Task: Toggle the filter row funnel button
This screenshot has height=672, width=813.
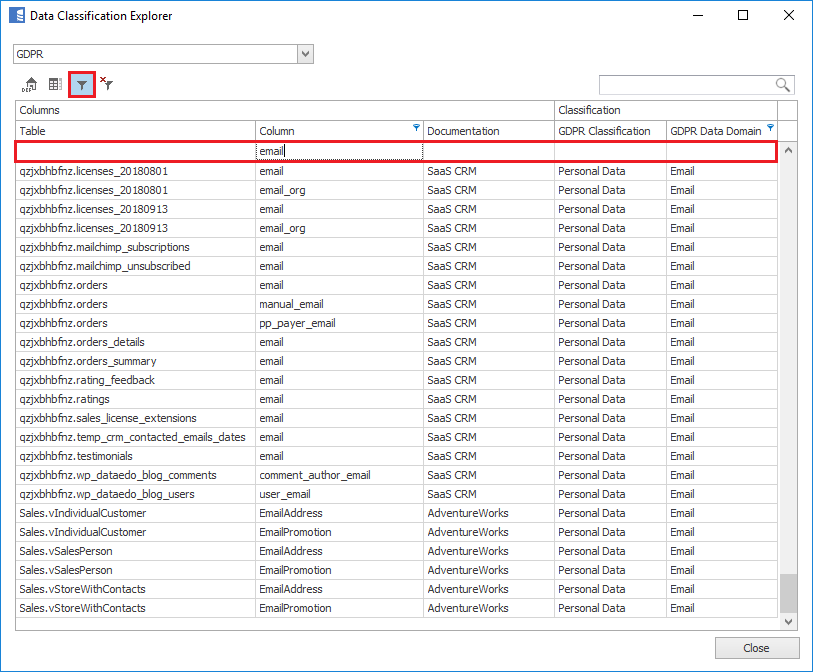Action: 82,85
